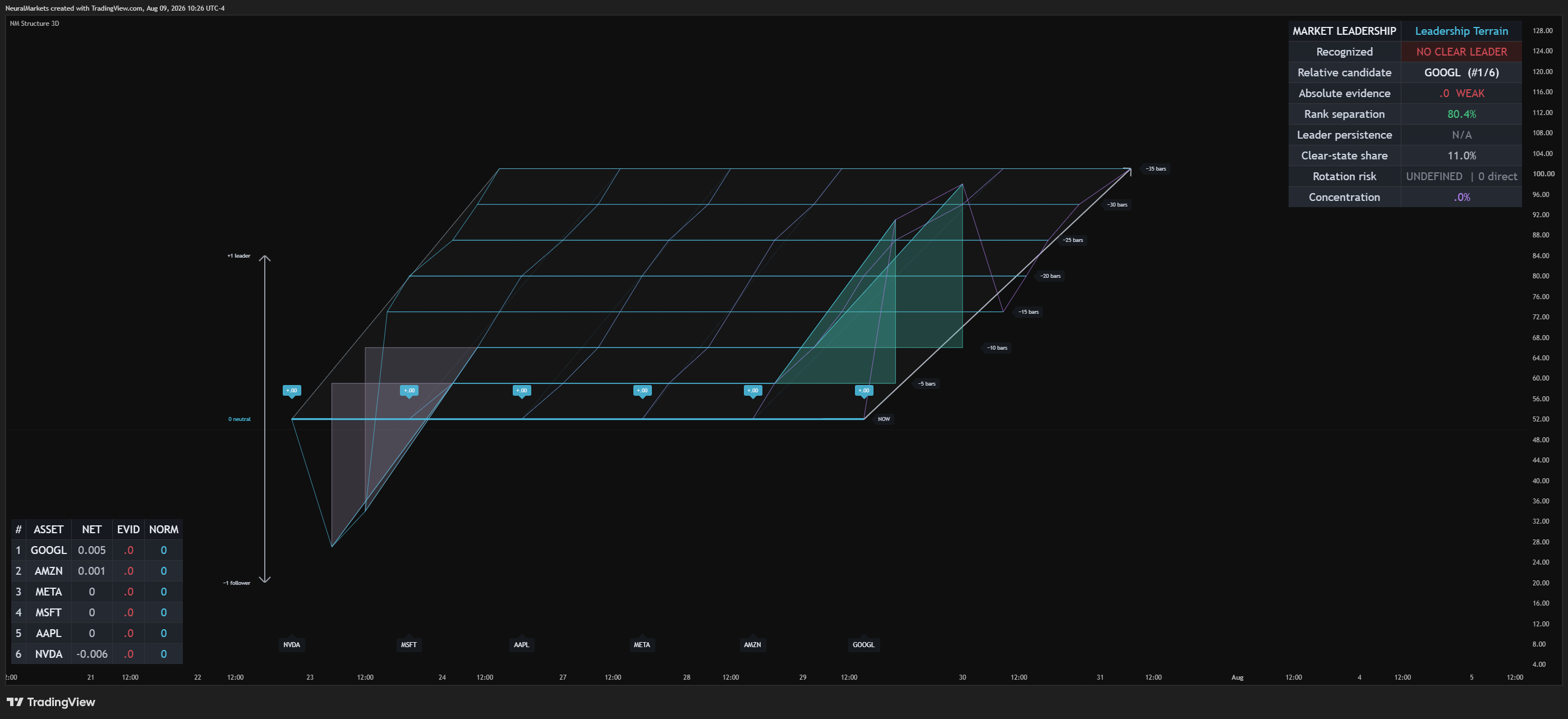Click the NORM column header
Image resolution: width=1568 pixels, height=719 pixels.
(164, 529)
